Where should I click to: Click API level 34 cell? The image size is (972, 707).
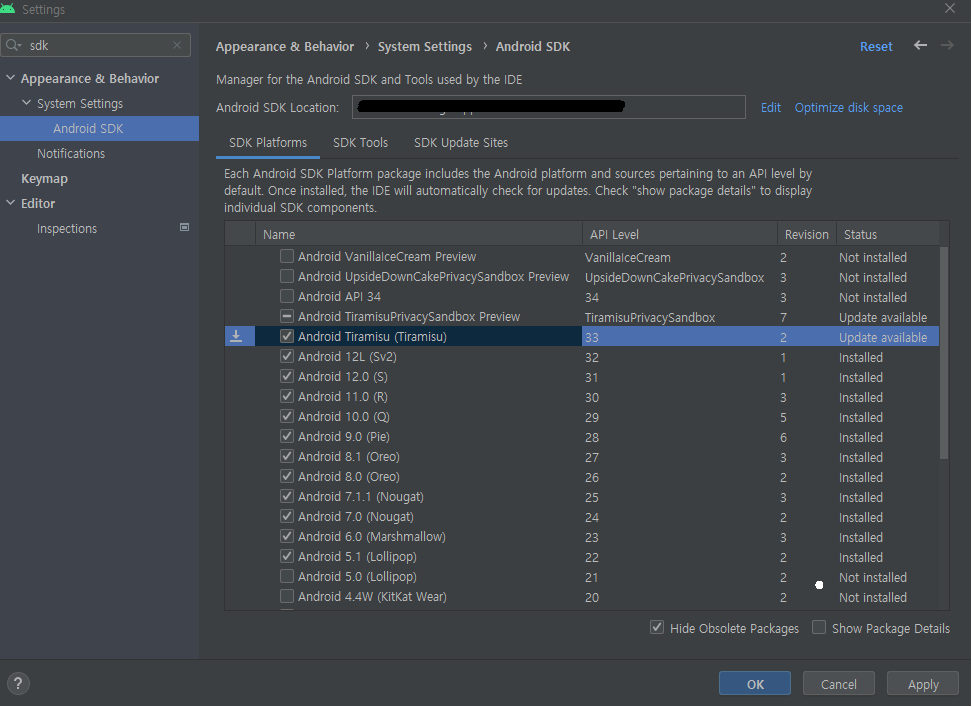(591, 297)
